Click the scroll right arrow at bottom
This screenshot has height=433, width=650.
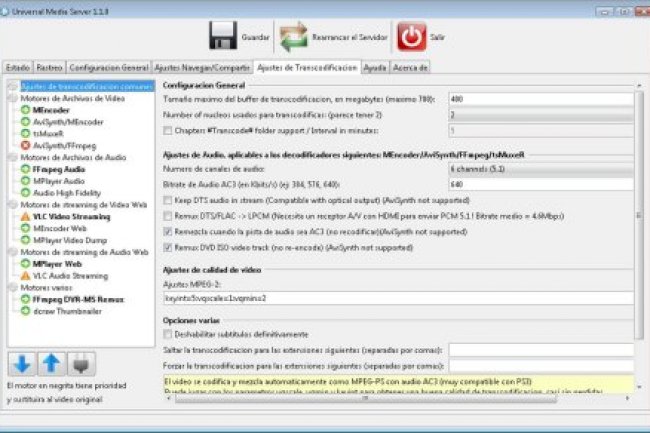[628, 398]
